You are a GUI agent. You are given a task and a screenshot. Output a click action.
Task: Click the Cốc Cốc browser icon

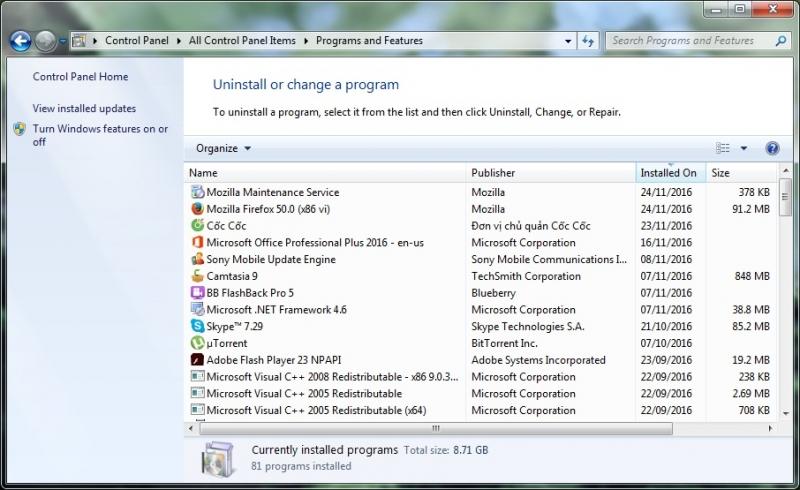point(197,225)
